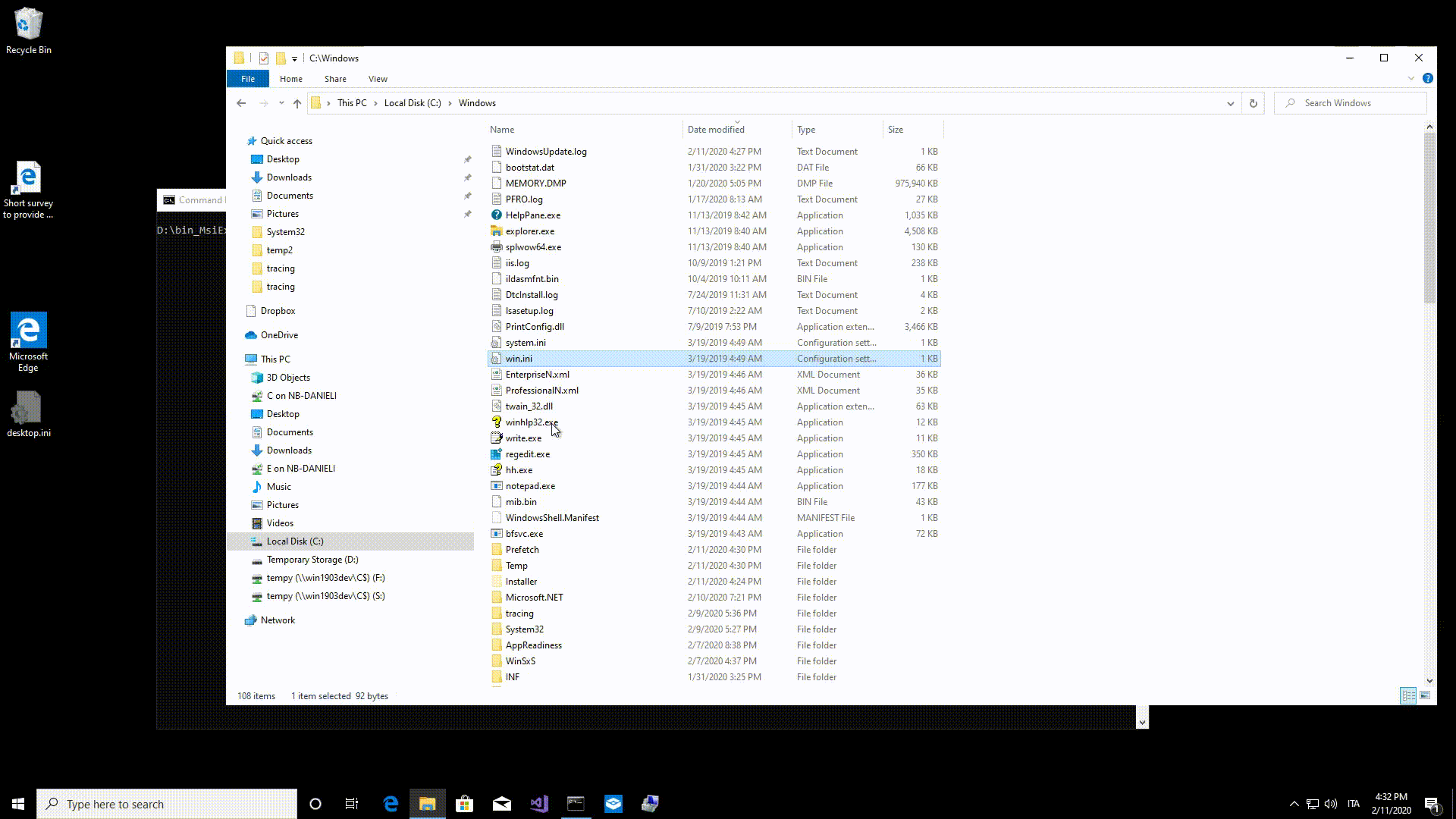Click the Refresh button in address bar
Image resolution: width=1456 pixels, height=819 pixels.
point(1253,103)
